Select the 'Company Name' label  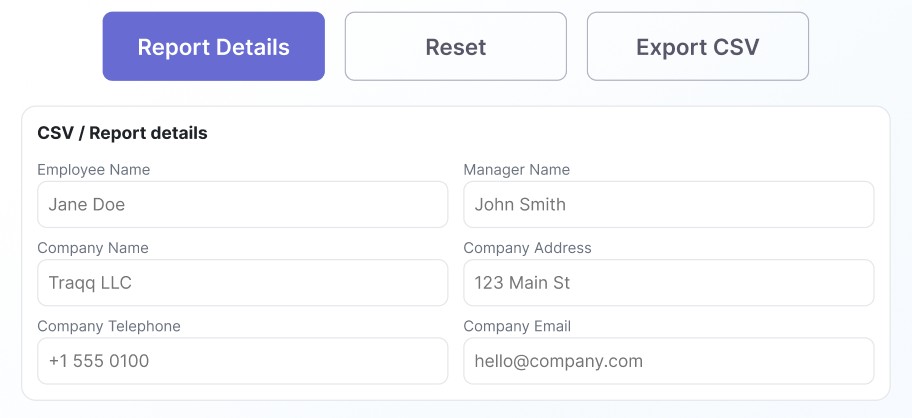(92, 248)
